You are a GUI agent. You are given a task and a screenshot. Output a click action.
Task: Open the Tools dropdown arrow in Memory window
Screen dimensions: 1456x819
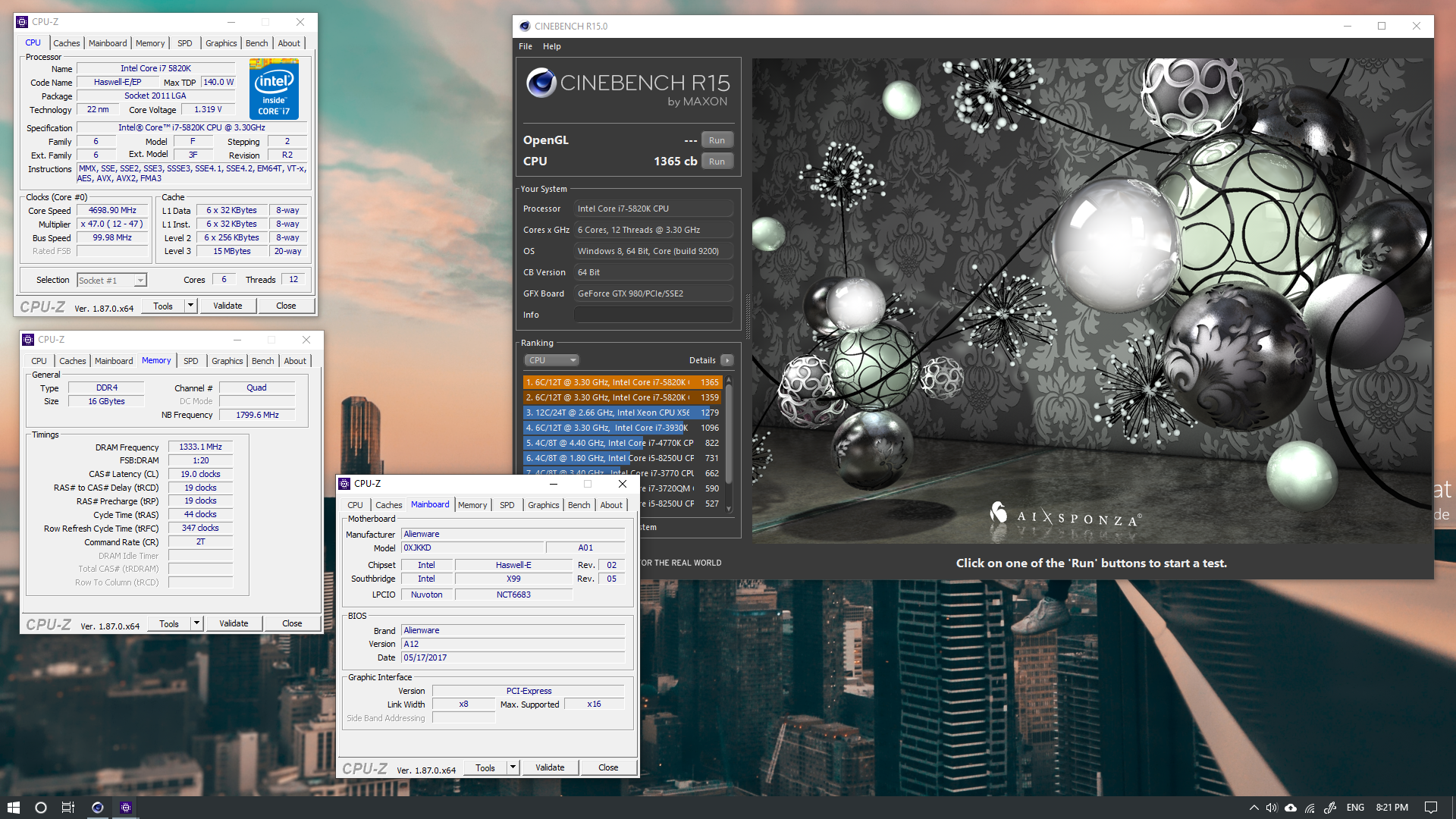click(197, 623)
